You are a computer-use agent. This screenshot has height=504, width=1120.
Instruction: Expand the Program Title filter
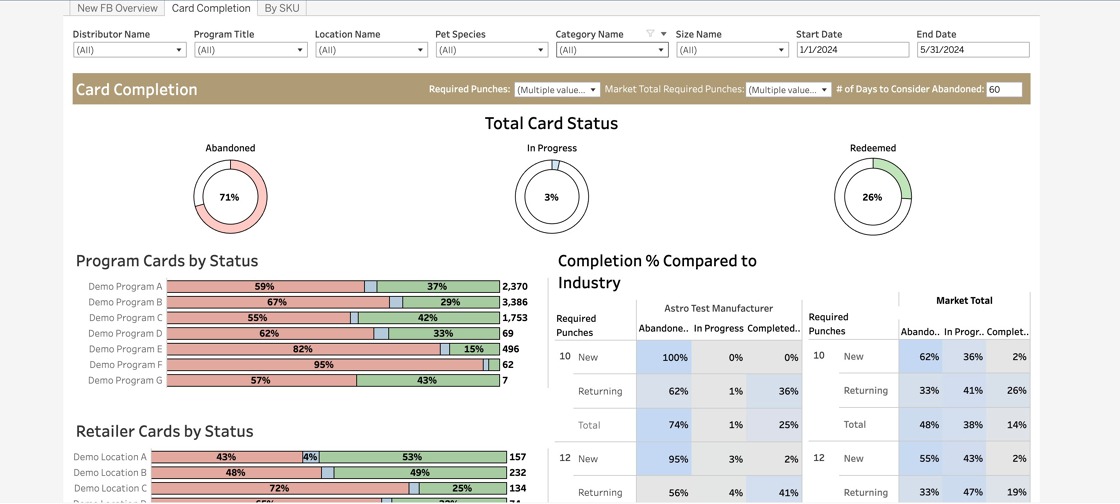tap(250, 50)
